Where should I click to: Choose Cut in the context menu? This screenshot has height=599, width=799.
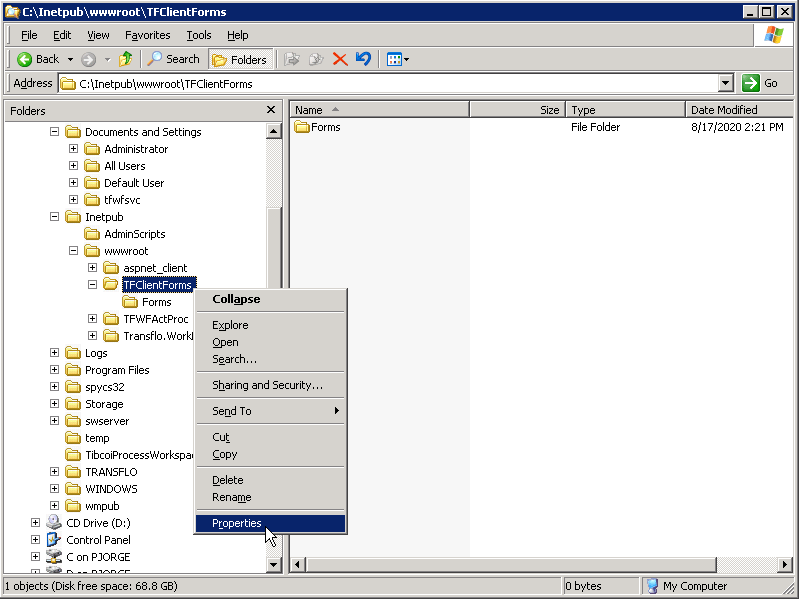[271, 437]
